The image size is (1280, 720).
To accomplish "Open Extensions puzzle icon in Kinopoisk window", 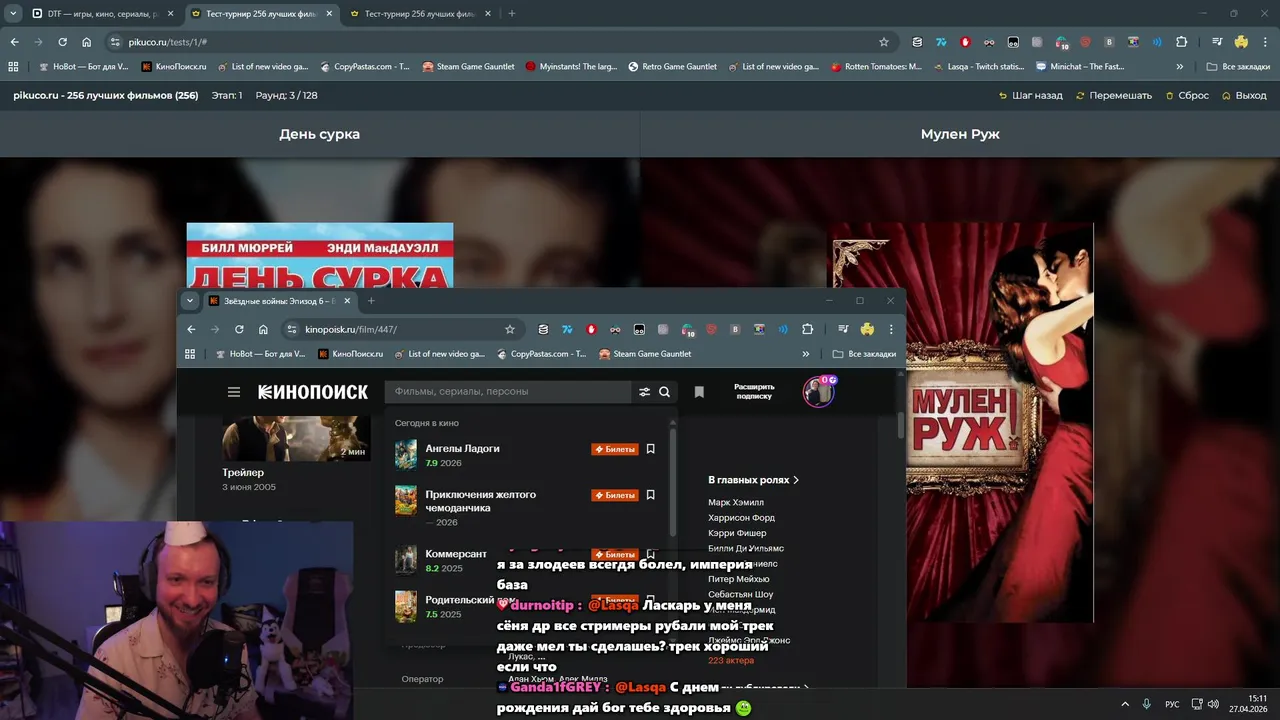I will coord(808,329).
